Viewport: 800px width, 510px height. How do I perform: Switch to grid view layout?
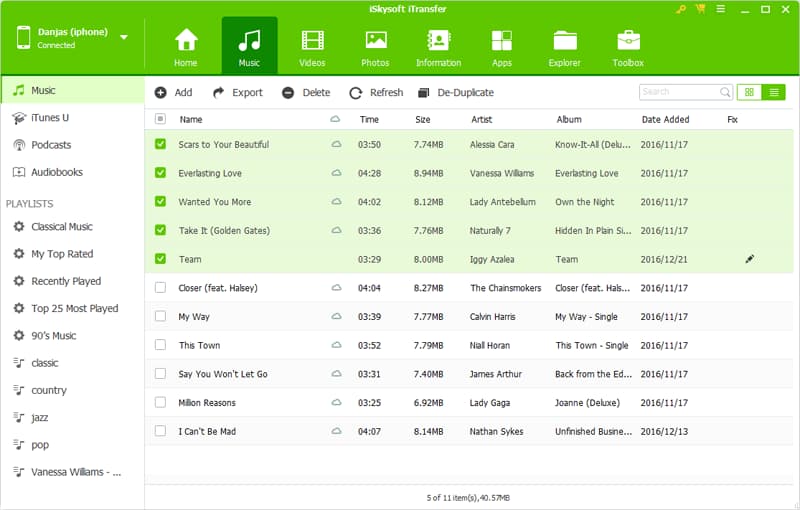(x=748, y=92)
